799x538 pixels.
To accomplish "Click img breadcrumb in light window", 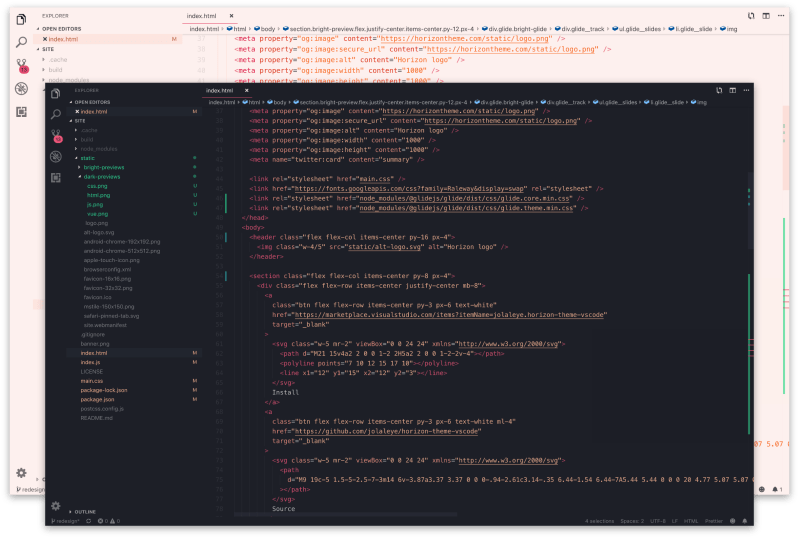I will (x=729, y=29).
